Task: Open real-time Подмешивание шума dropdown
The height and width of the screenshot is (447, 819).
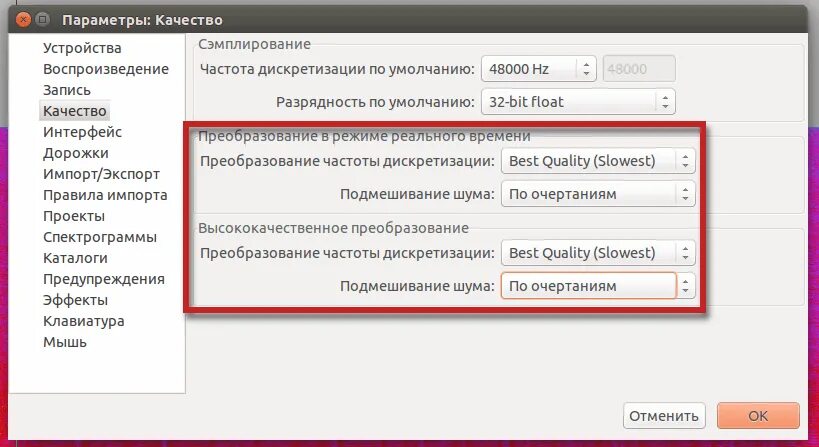Action: click(x=598, y=194)
